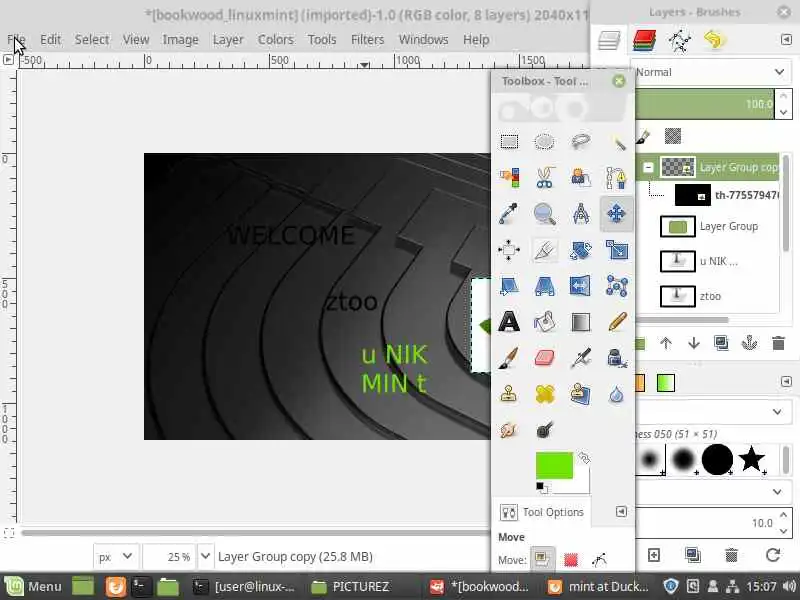Screen dimensions: 800x600
Task: Anchor the floating layer
Action: pyautogui.click(x=749, y=343)
